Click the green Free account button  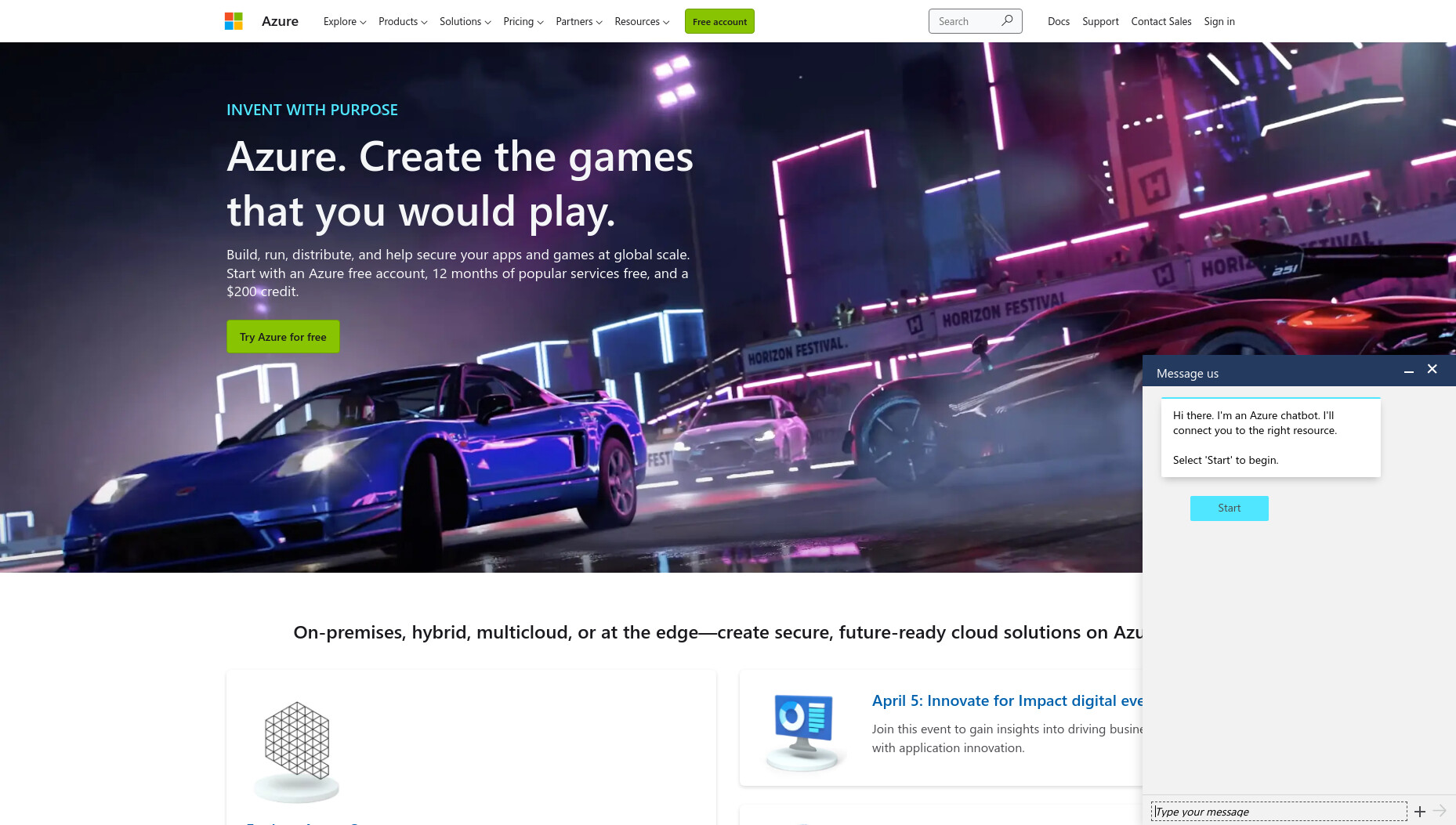[x=719, y=21]
